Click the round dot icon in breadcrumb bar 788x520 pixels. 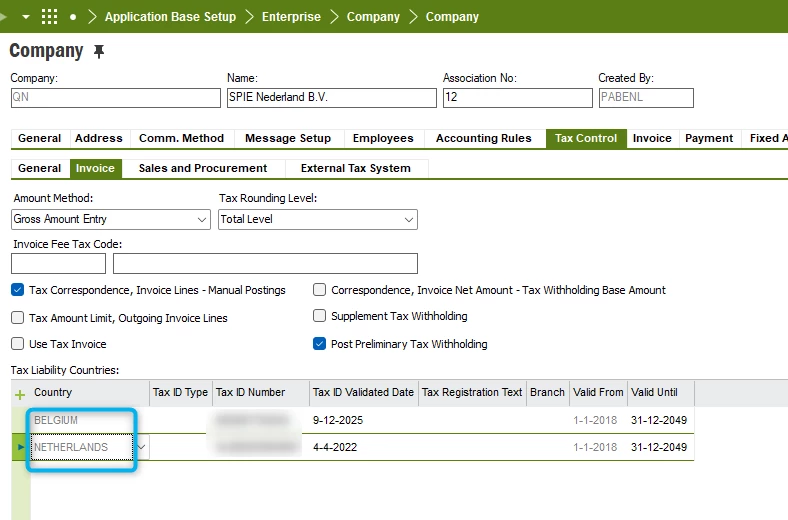[x=73, y=17]
